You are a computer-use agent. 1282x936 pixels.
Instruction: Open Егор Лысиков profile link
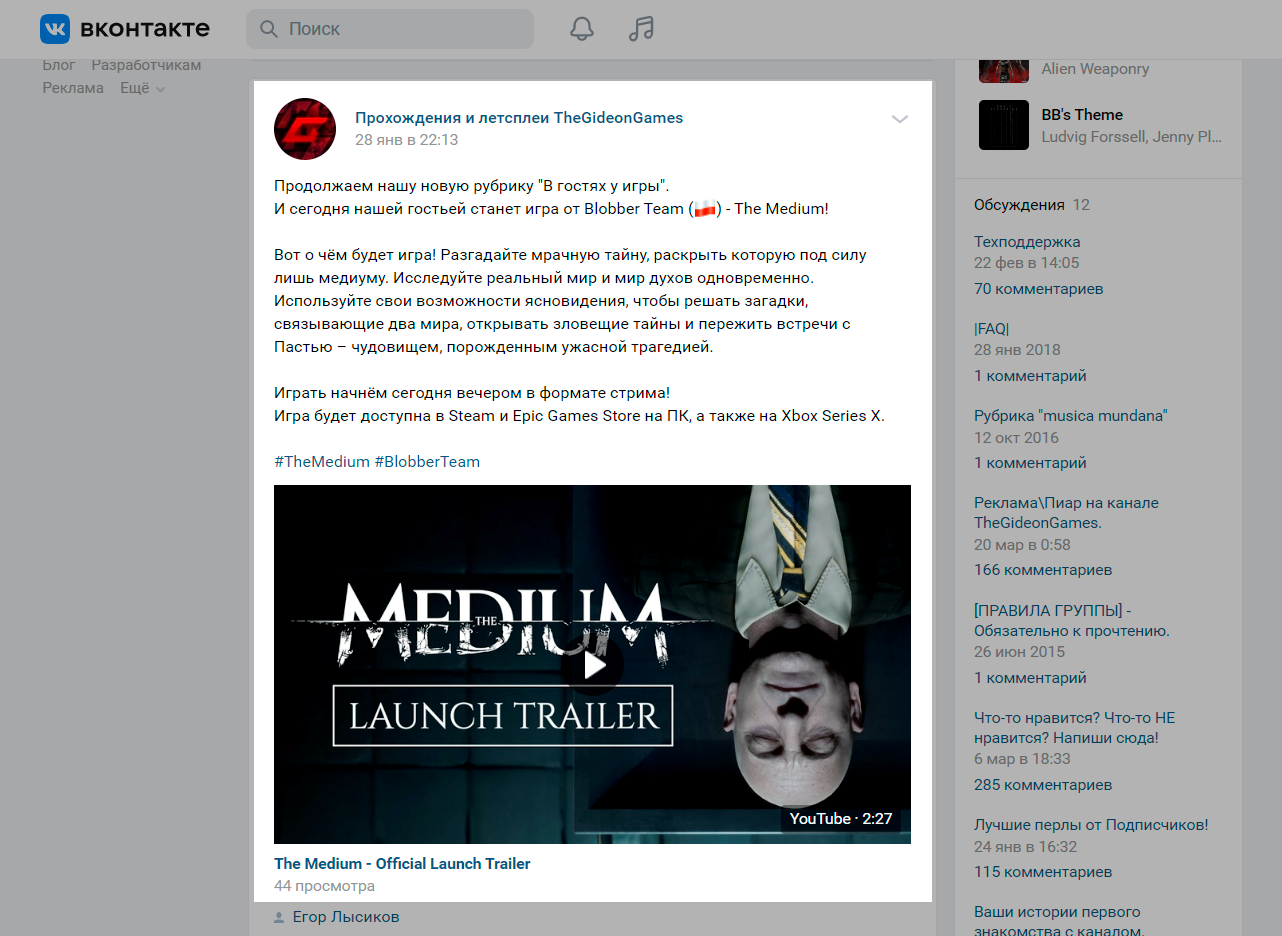[x=346, y=917]
